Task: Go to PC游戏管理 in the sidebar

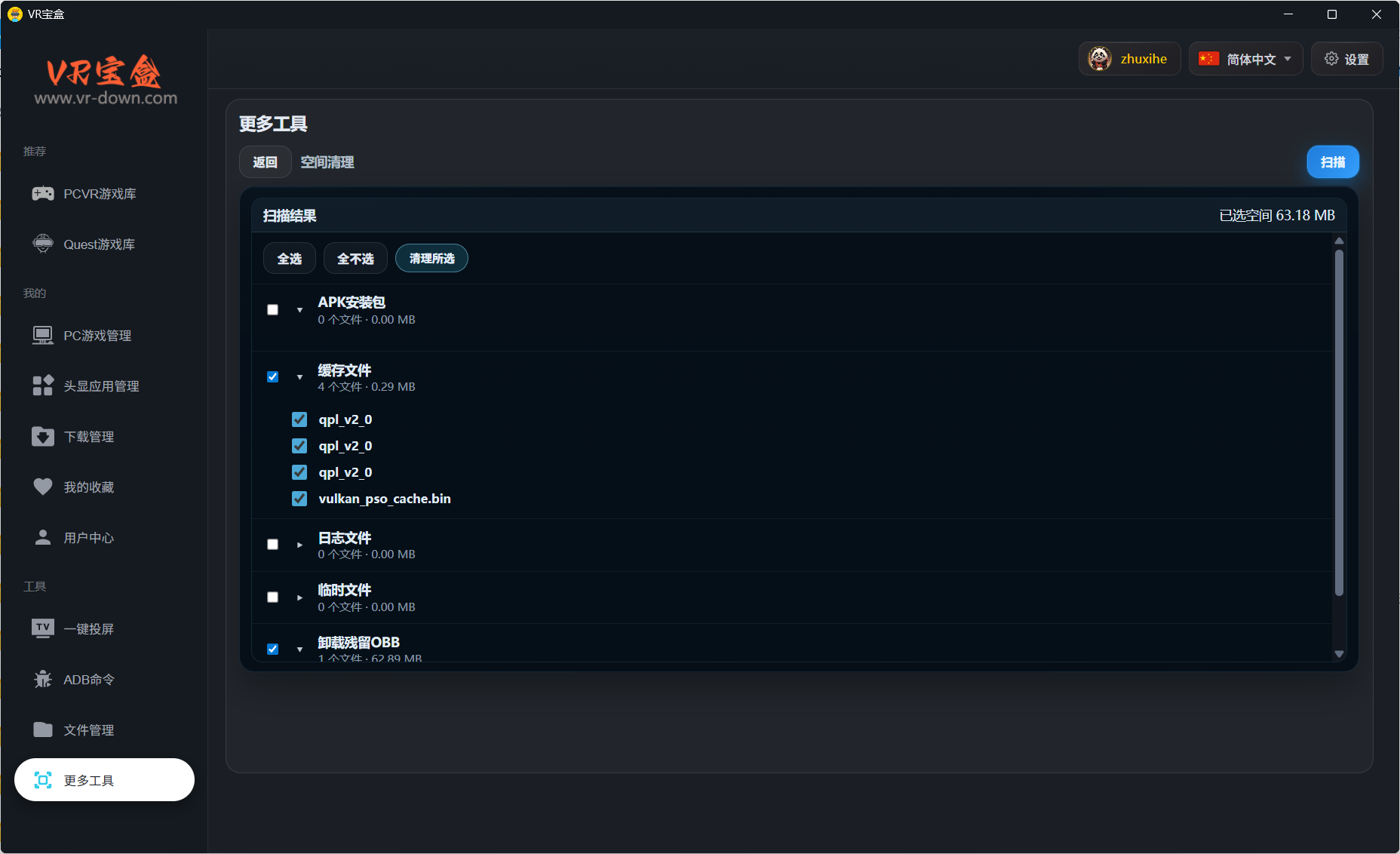Action: [x=97, y=335]
